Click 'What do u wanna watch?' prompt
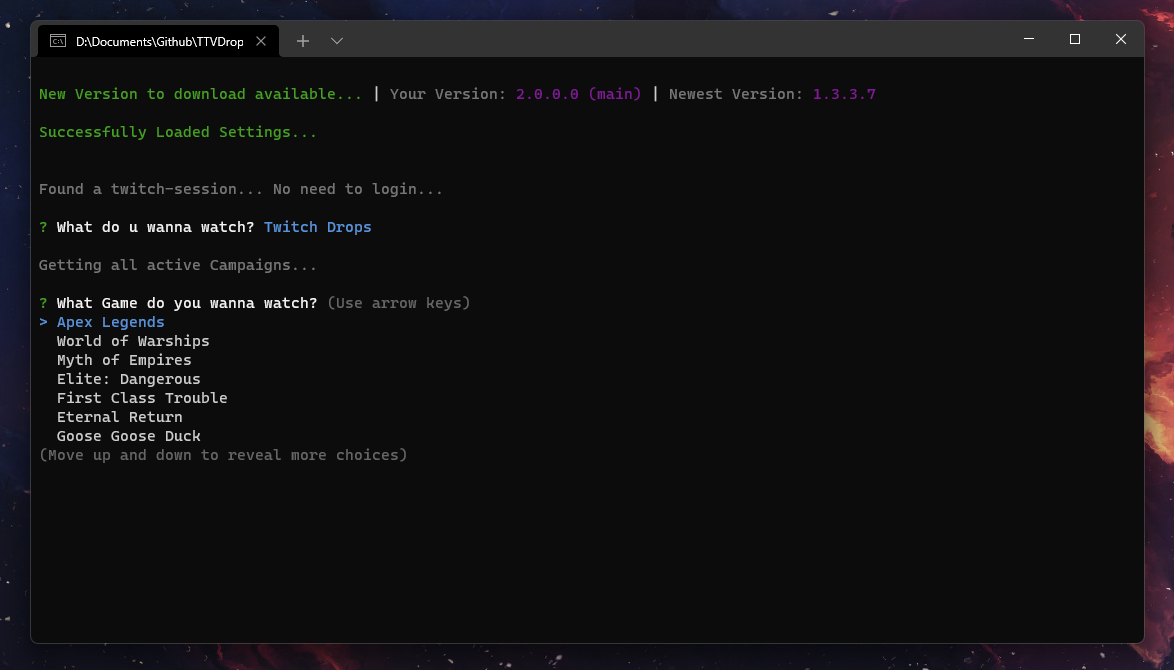 coord(155,227)
